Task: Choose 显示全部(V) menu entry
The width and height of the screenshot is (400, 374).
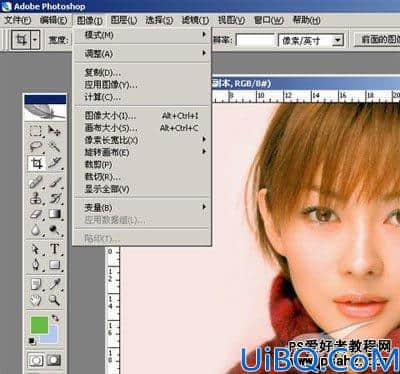Action: pos(142,189)
